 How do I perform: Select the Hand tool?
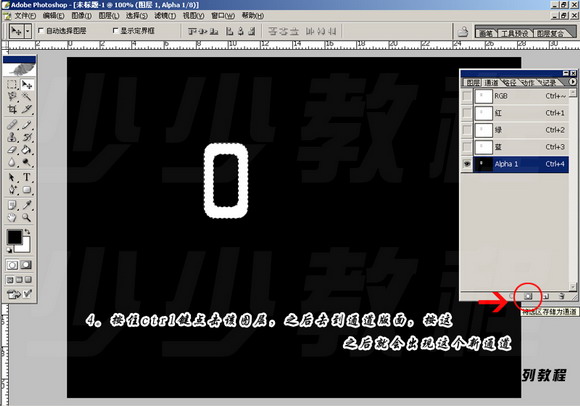pyautogui.click(x=12, y=217)
